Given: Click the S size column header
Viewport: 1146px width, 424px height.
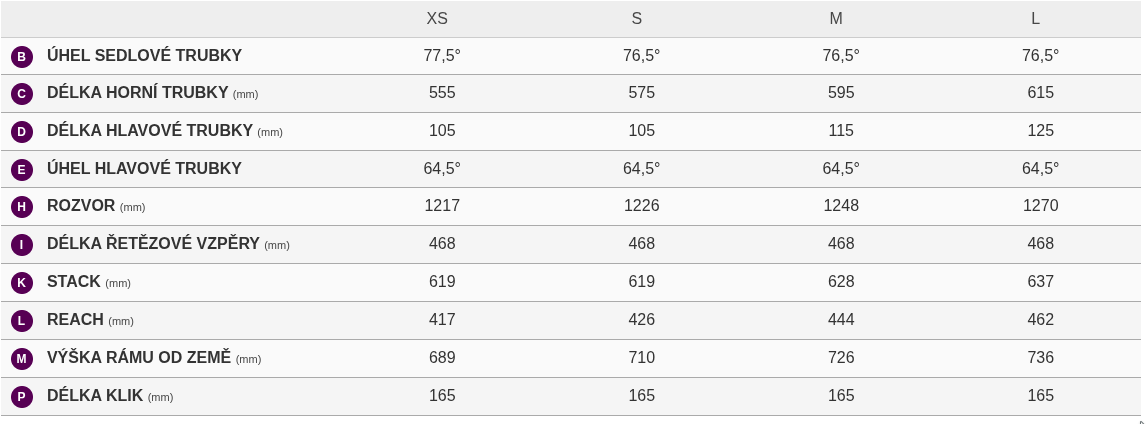Looking at the screenshot, I should click(637, 19).
